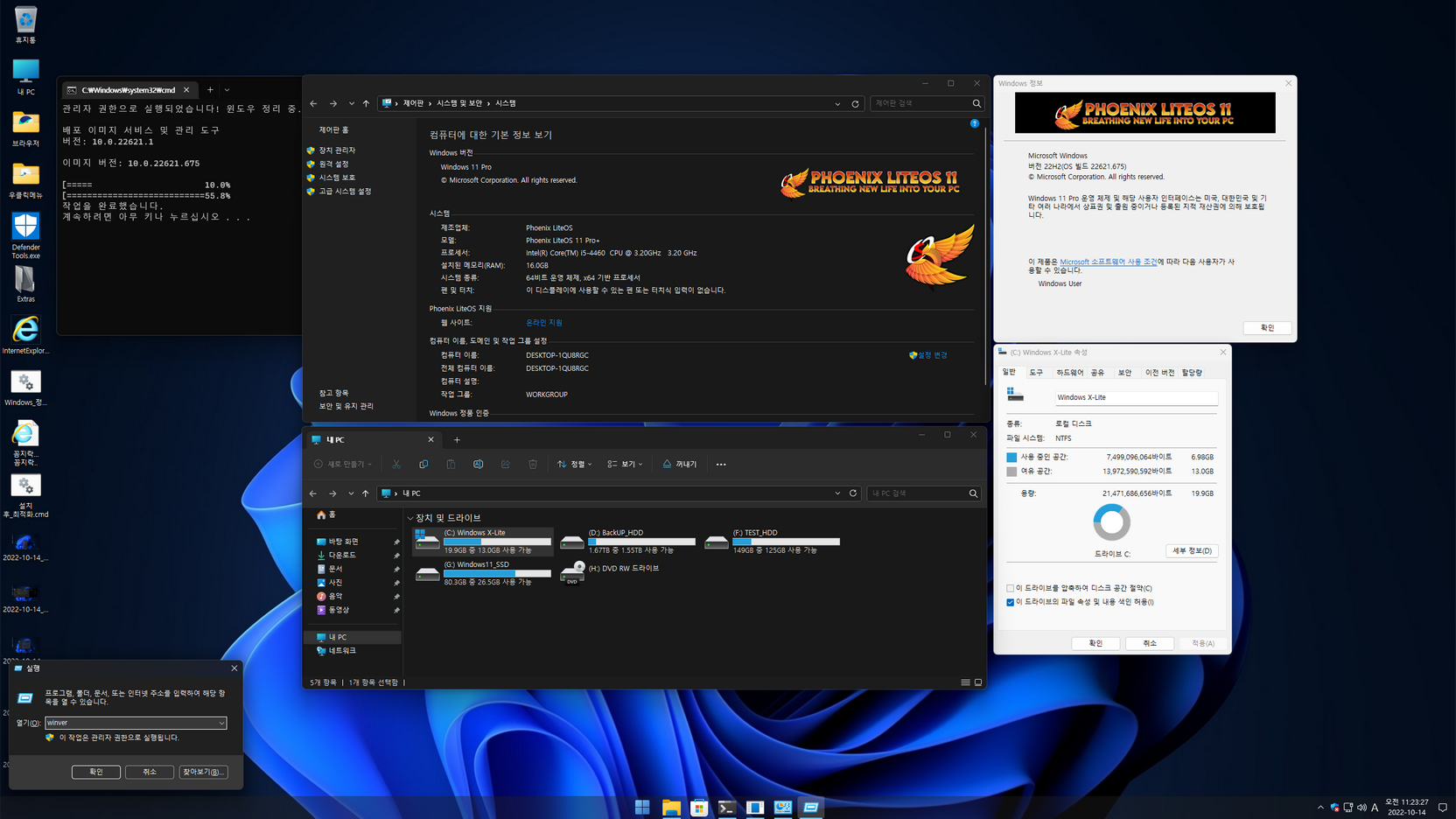Click the refresh icon in the 내 PC address bar
1456x819 pixels.
(853, 493)
